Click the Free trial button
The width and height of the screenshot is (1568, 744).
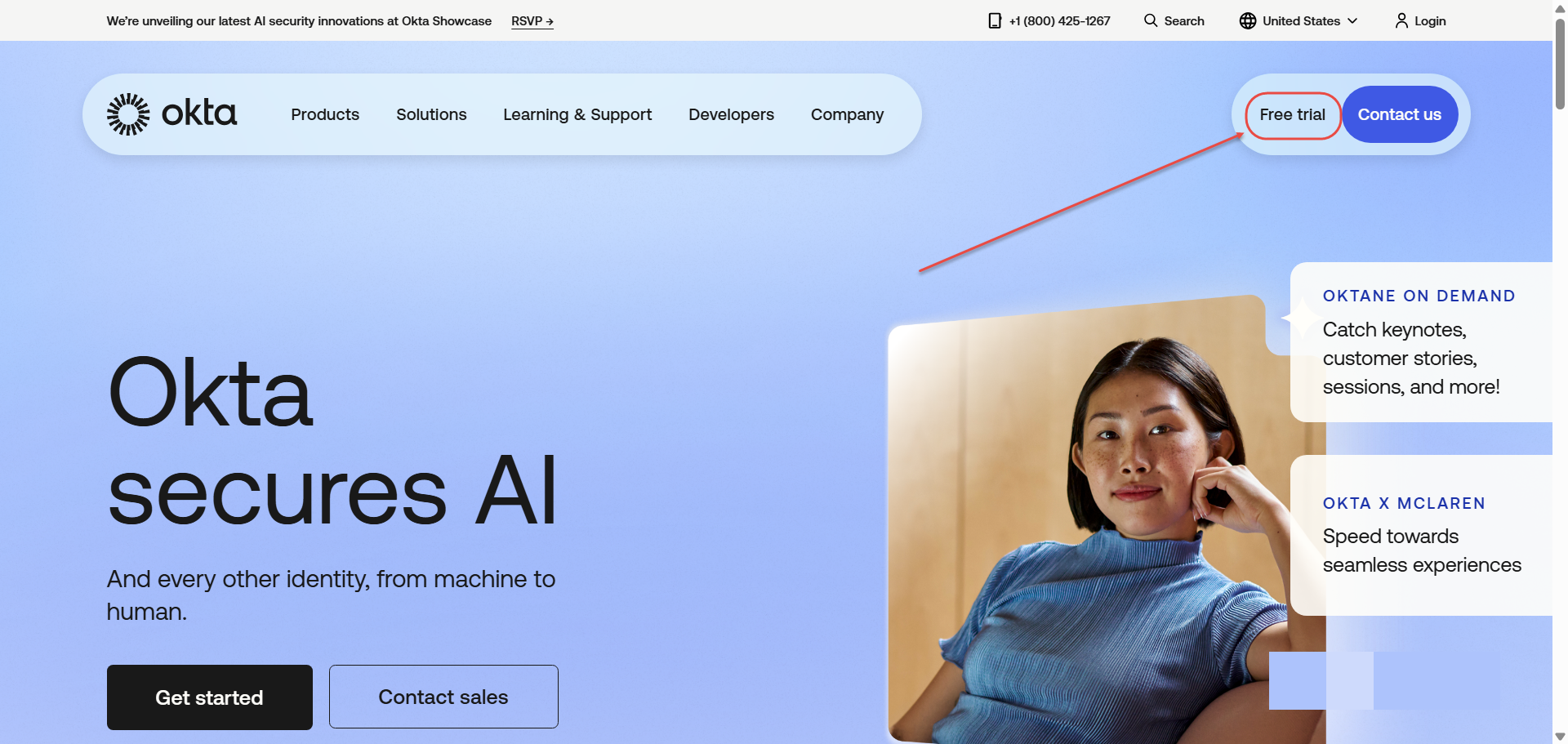1293,115
